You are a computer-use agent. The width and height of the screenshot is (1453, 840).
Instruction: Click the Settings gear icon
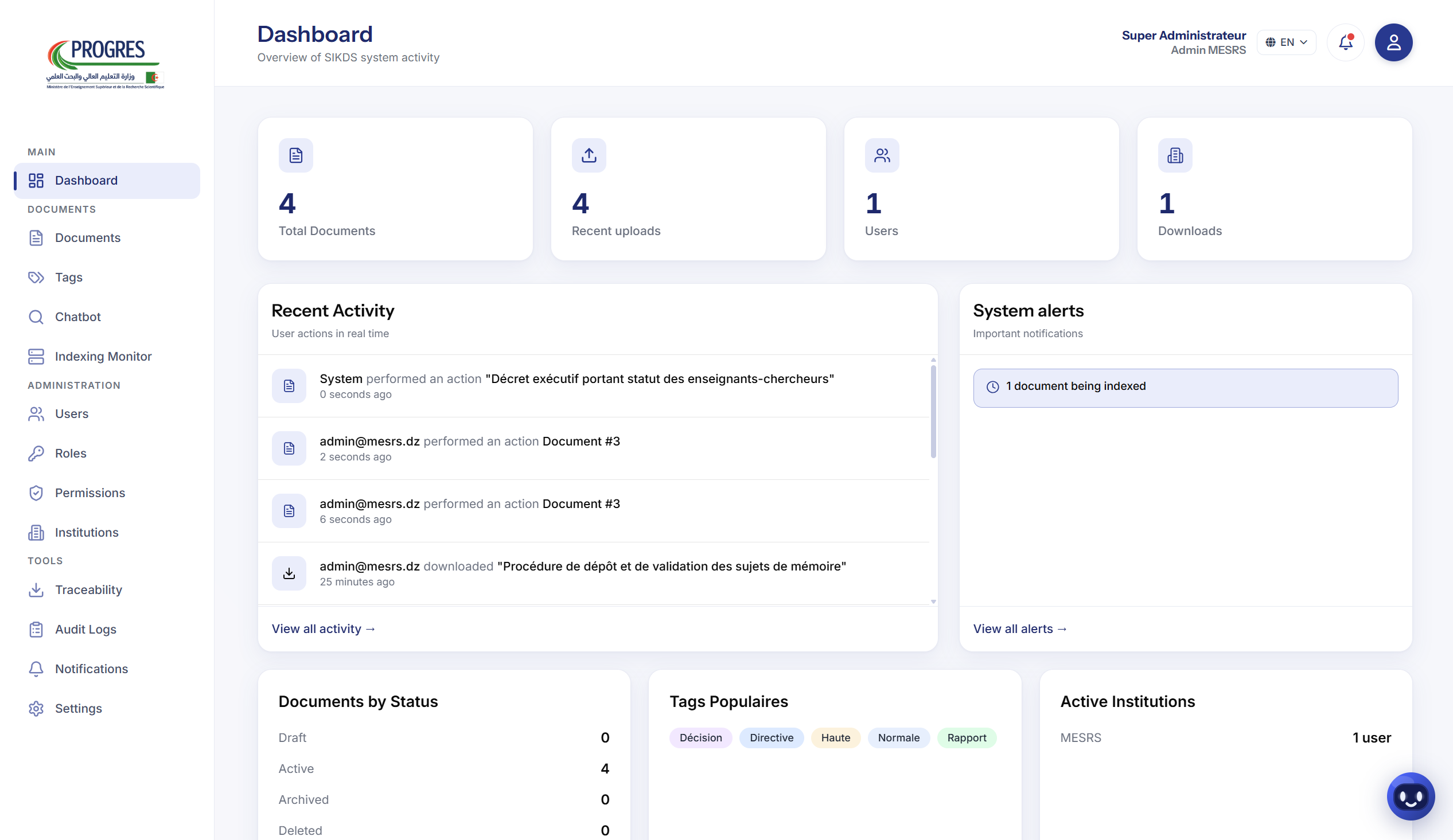coord(36,709)
